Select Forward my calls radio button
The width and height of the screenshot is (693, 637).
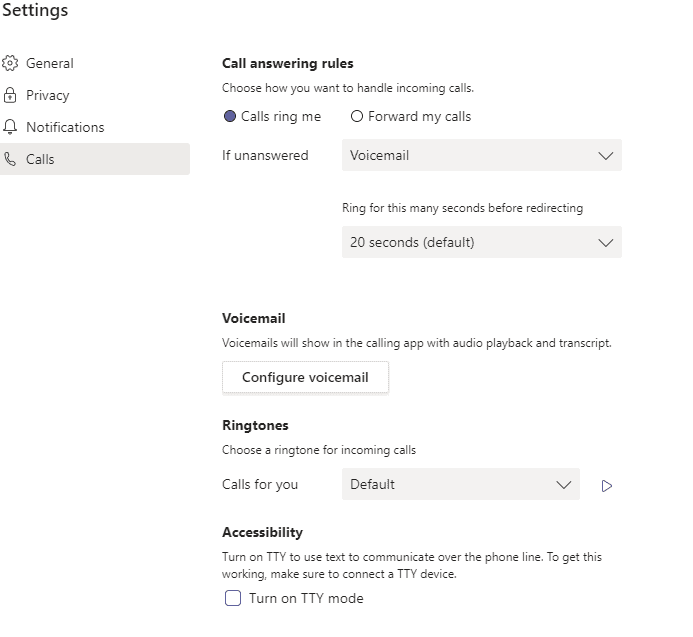(x=356, y=116)
